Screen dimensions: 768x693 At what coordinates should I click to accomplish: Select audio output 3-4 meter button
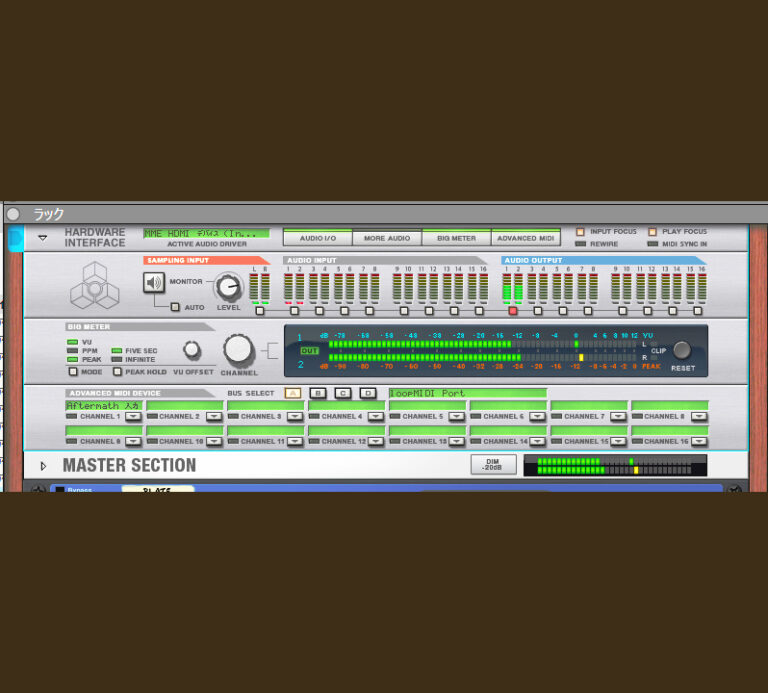tap(538, 311)
